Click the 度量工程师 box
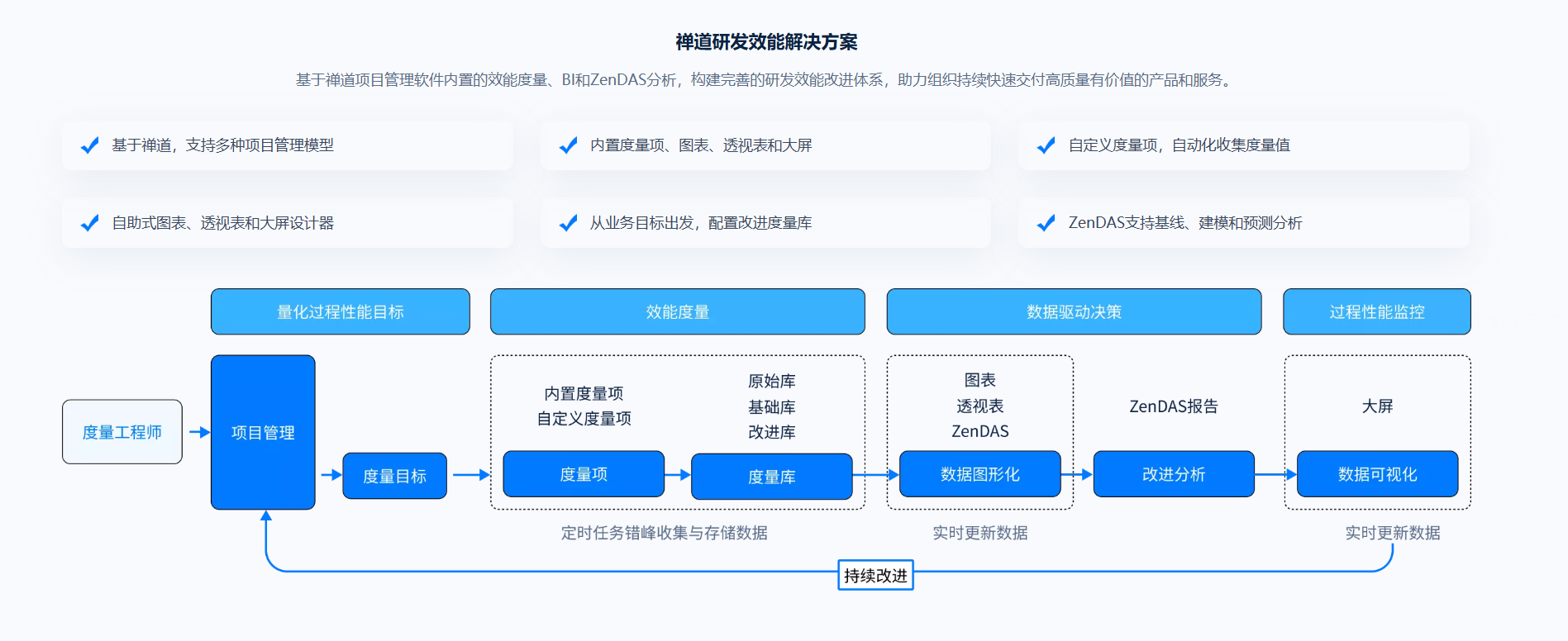The image size is (1568, 641). [122, 432]
